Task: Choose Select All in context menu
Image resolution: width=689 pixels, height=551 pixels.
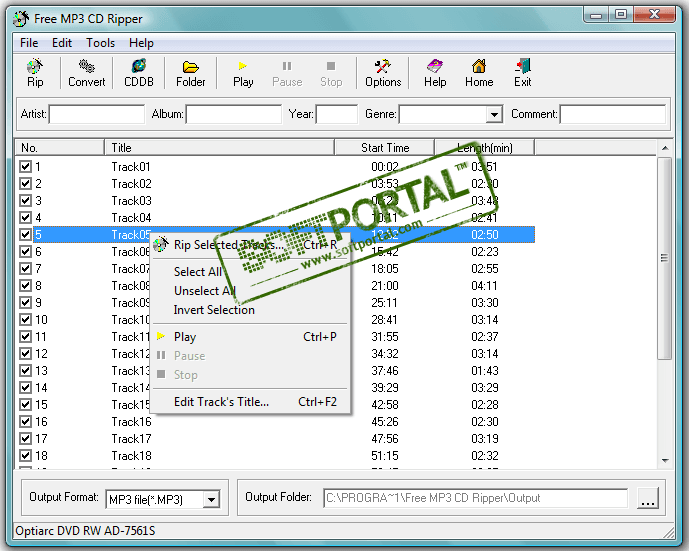Action: [250, 272]
